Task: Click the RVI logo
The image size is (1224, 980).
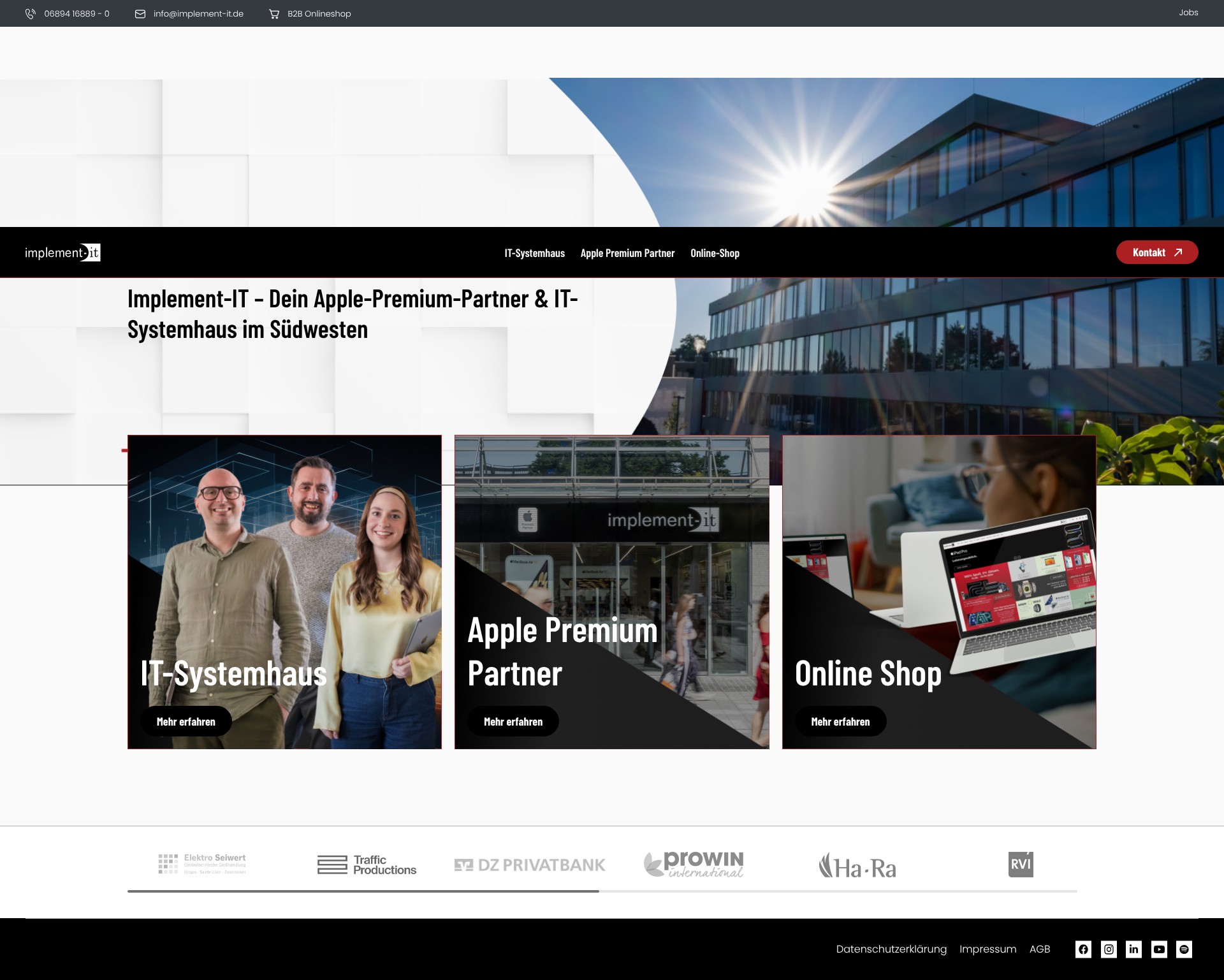Action: point(1021,865)
